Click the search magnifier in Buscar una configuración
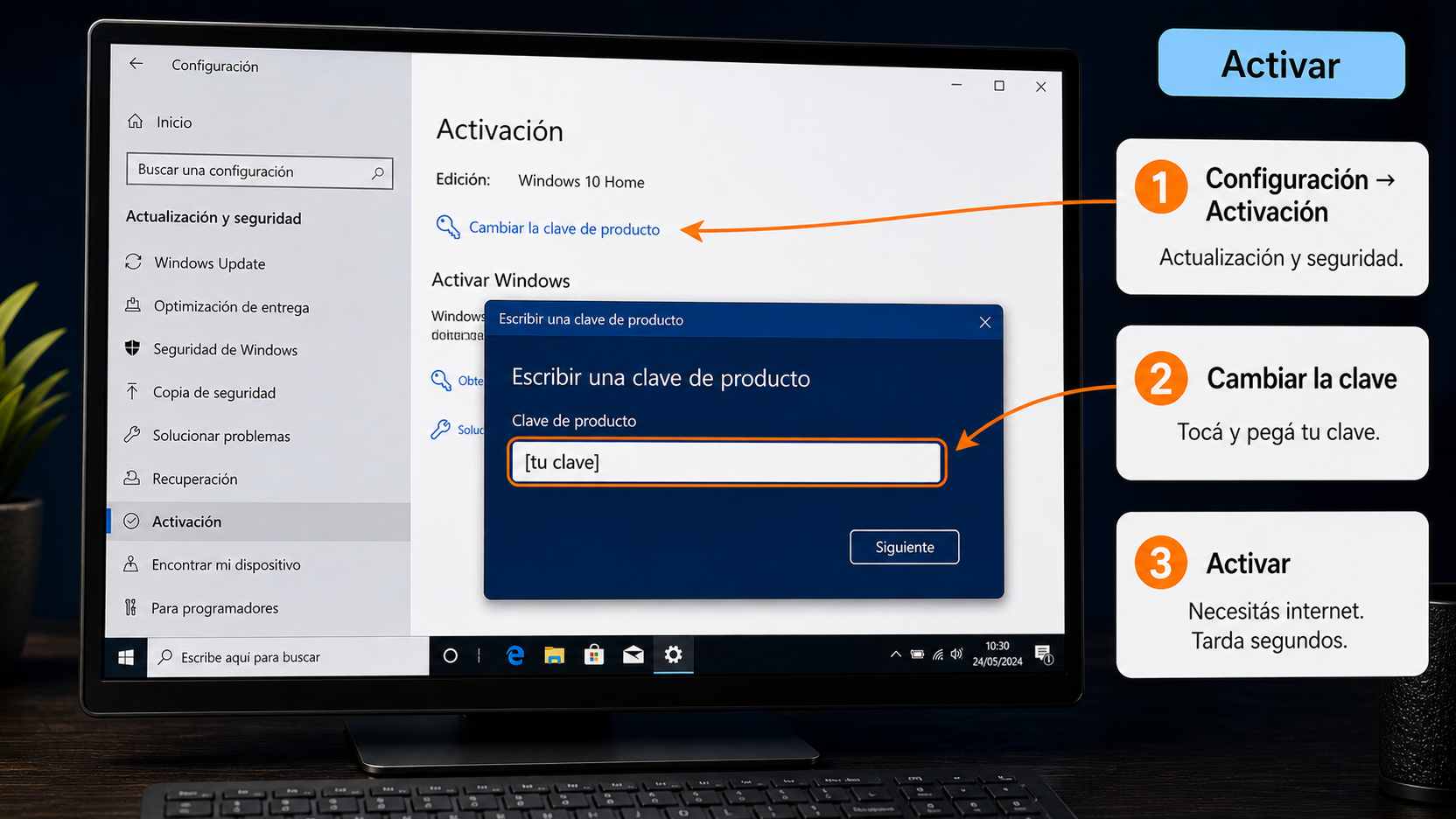The image size is (1456, 819). click(x=377, y=173)
